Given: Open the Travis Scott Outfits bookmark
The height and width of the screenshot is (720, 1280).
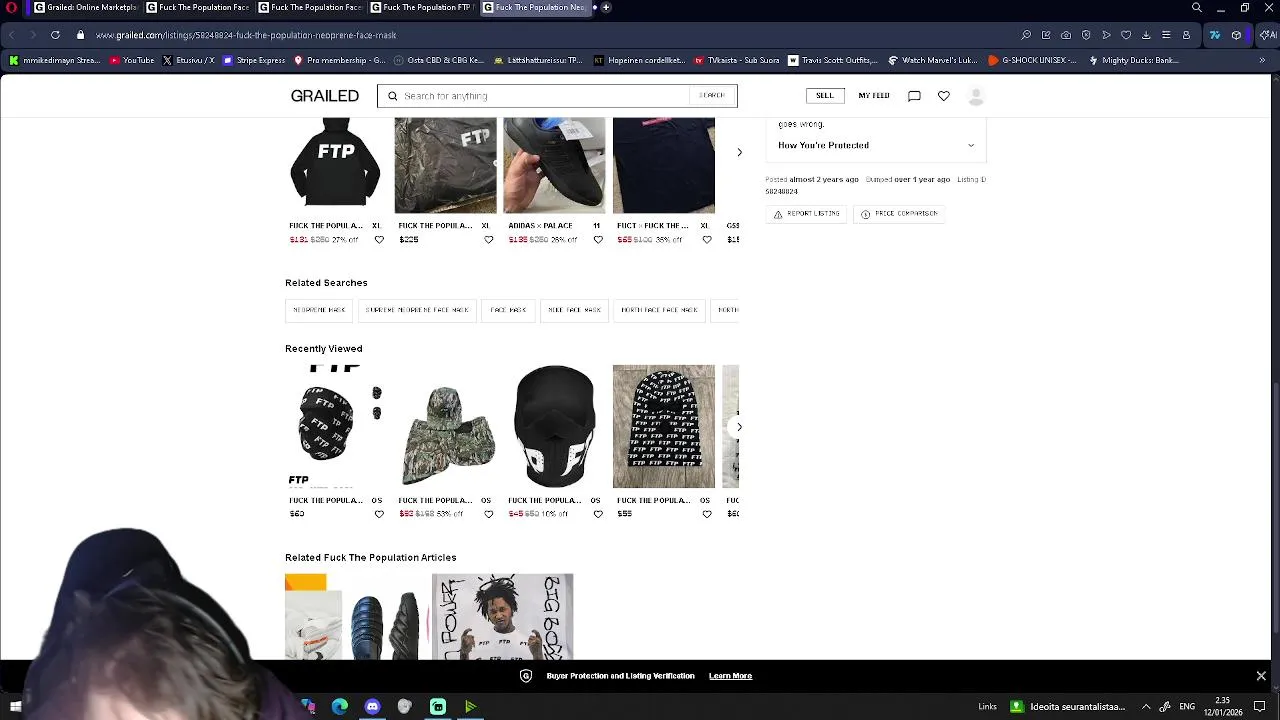Looking at the screenshot, I should [x=833, y=60].
